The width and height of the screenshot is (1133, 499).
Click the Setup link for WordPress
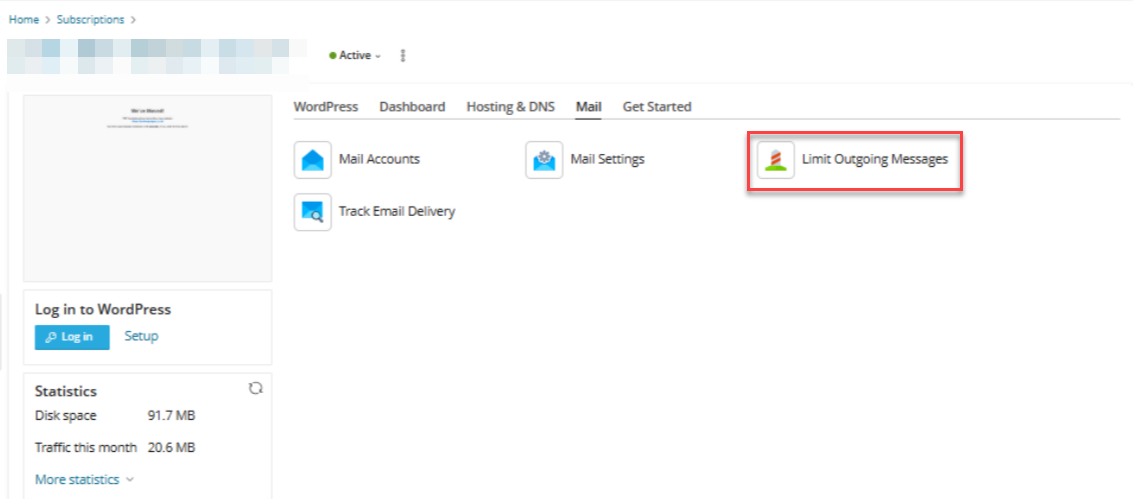click(142, 336)
